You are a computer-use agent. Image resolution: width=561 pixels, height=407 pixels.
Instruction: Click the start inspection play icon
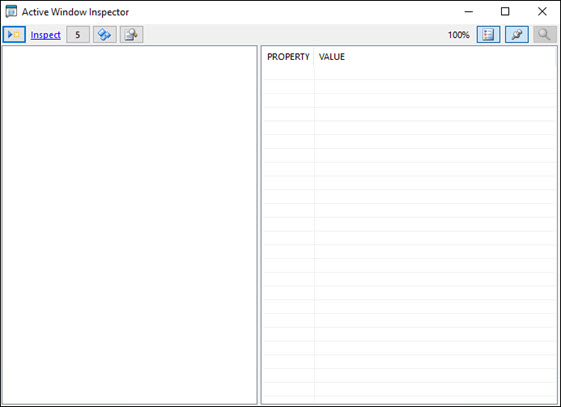14,35
